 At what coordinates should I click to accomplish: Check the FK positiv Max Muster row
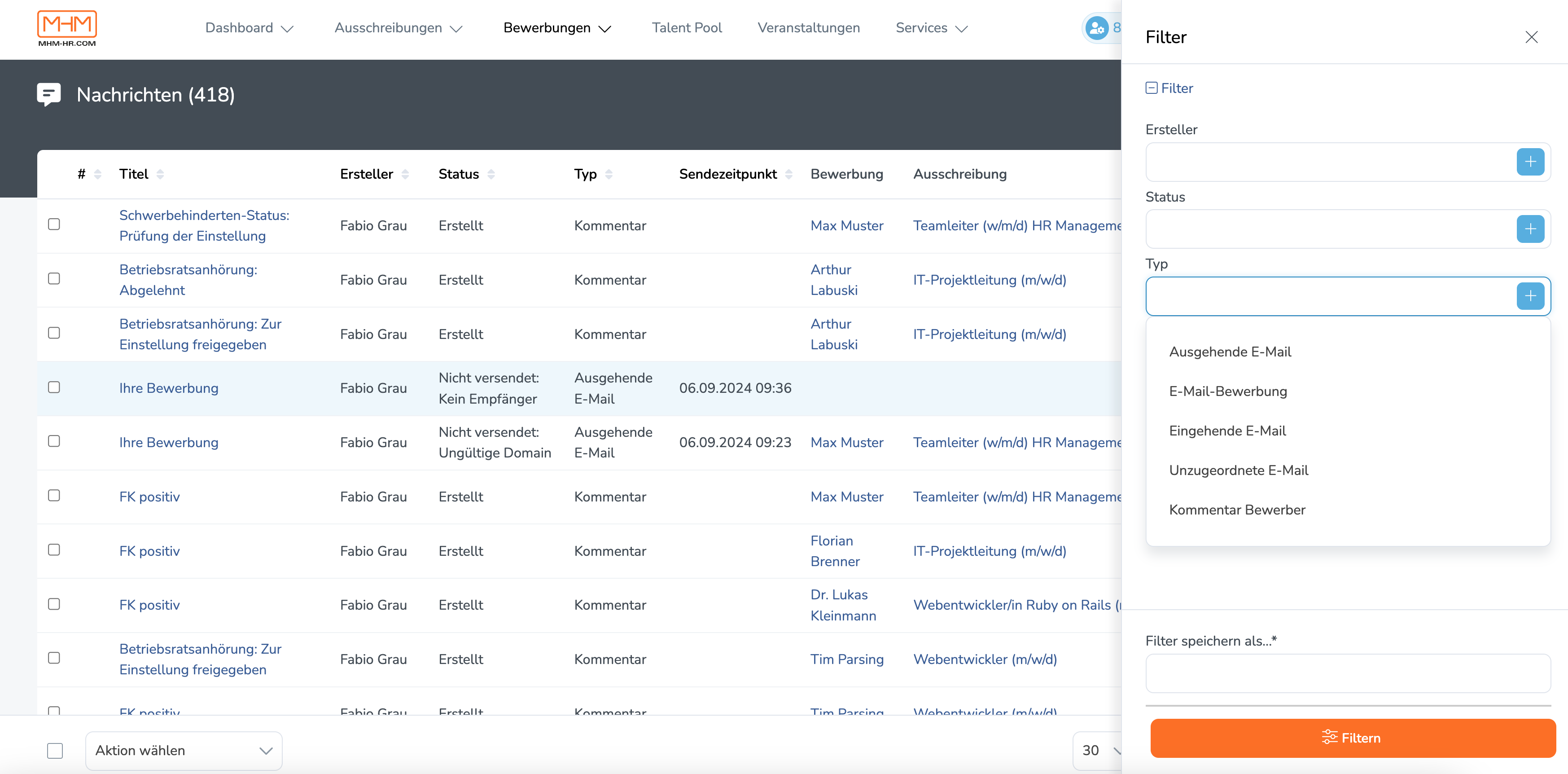coord(54,495)
